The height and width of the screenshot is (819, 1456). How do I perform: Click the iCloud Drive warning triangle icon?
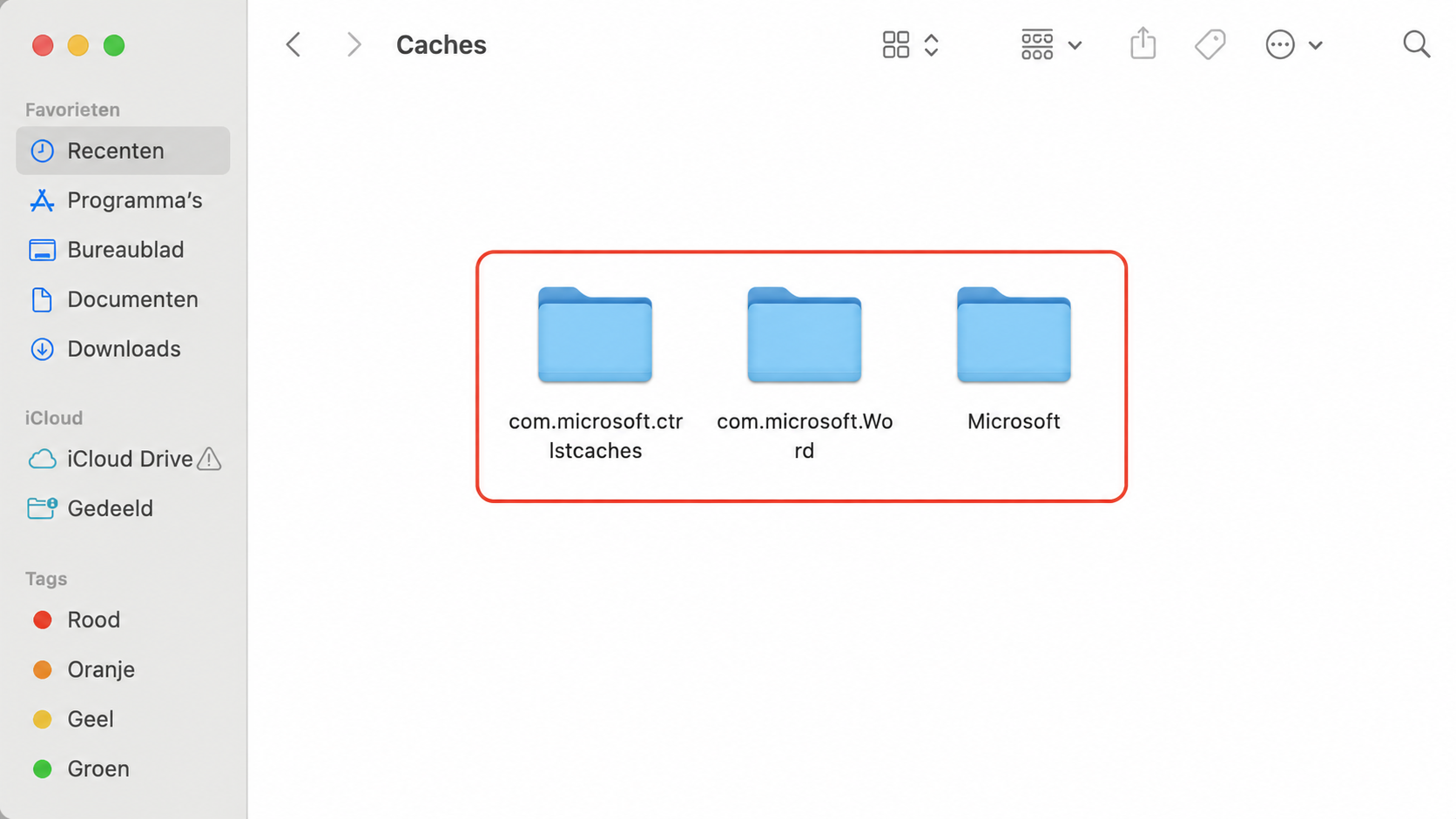point(209,459)
